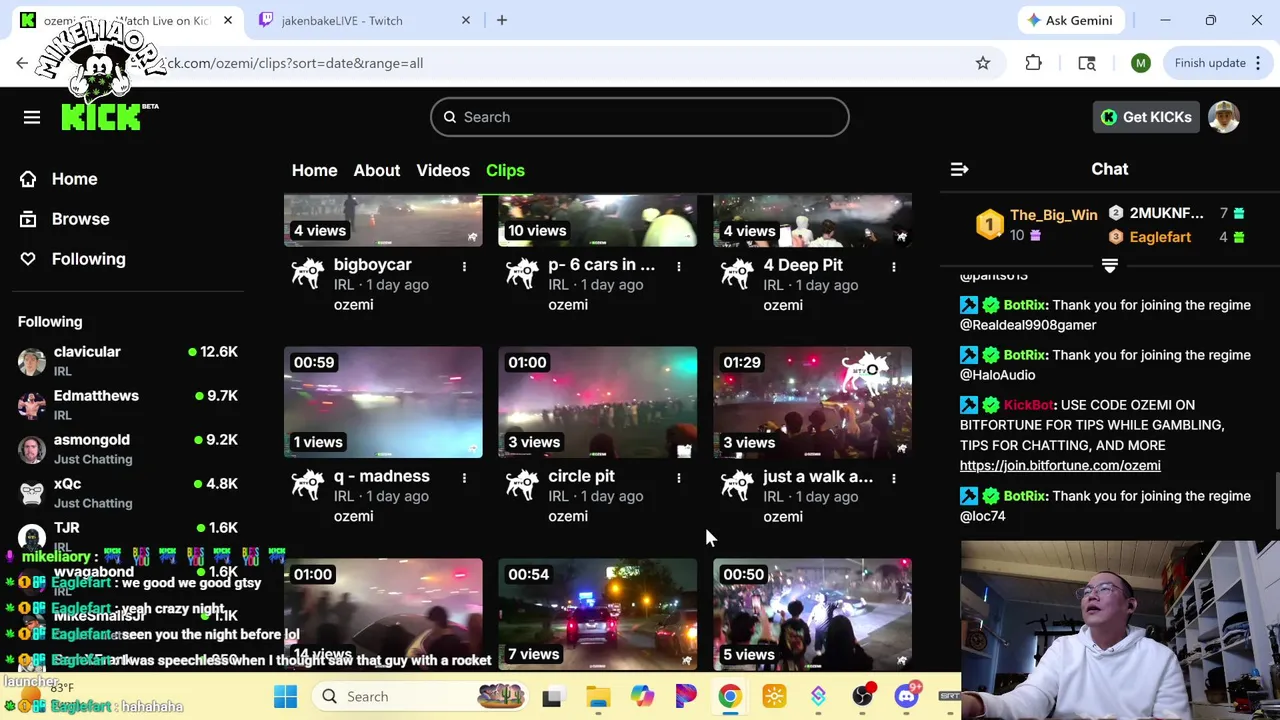Close the jakenbakeLIVE Twitch tab
This screenshot has width=1280, height=720.
pos(465,20)
